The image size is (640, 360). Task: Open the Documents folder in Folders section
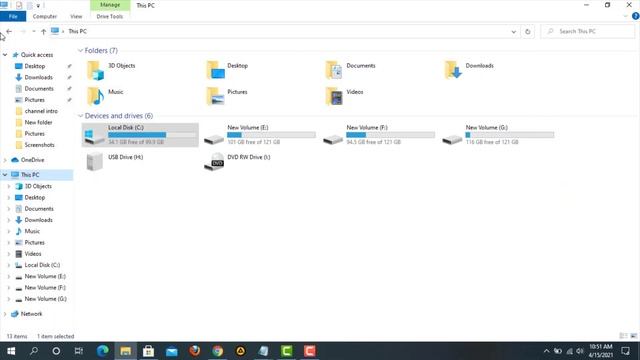(x=334, y=70)
